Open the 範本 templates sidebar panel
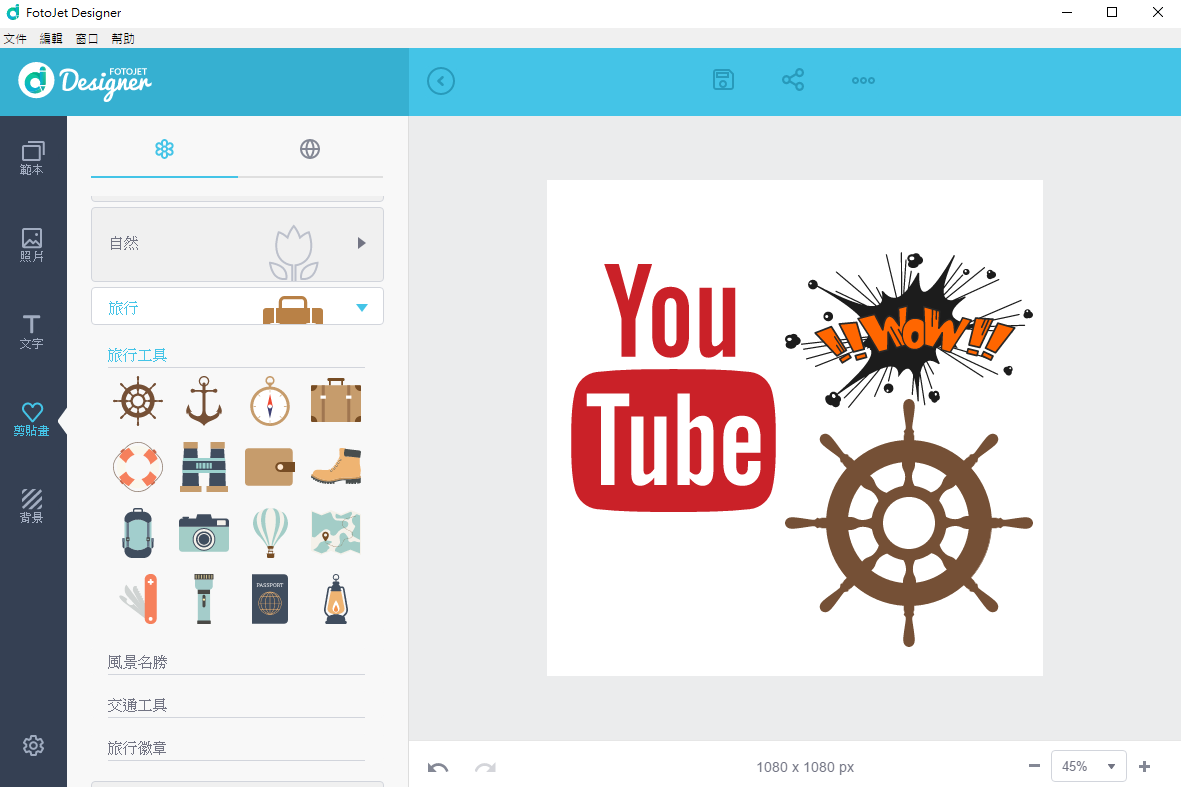Image resolution: width=1181 pixels, height=787 pixels. tap(32, 158)
